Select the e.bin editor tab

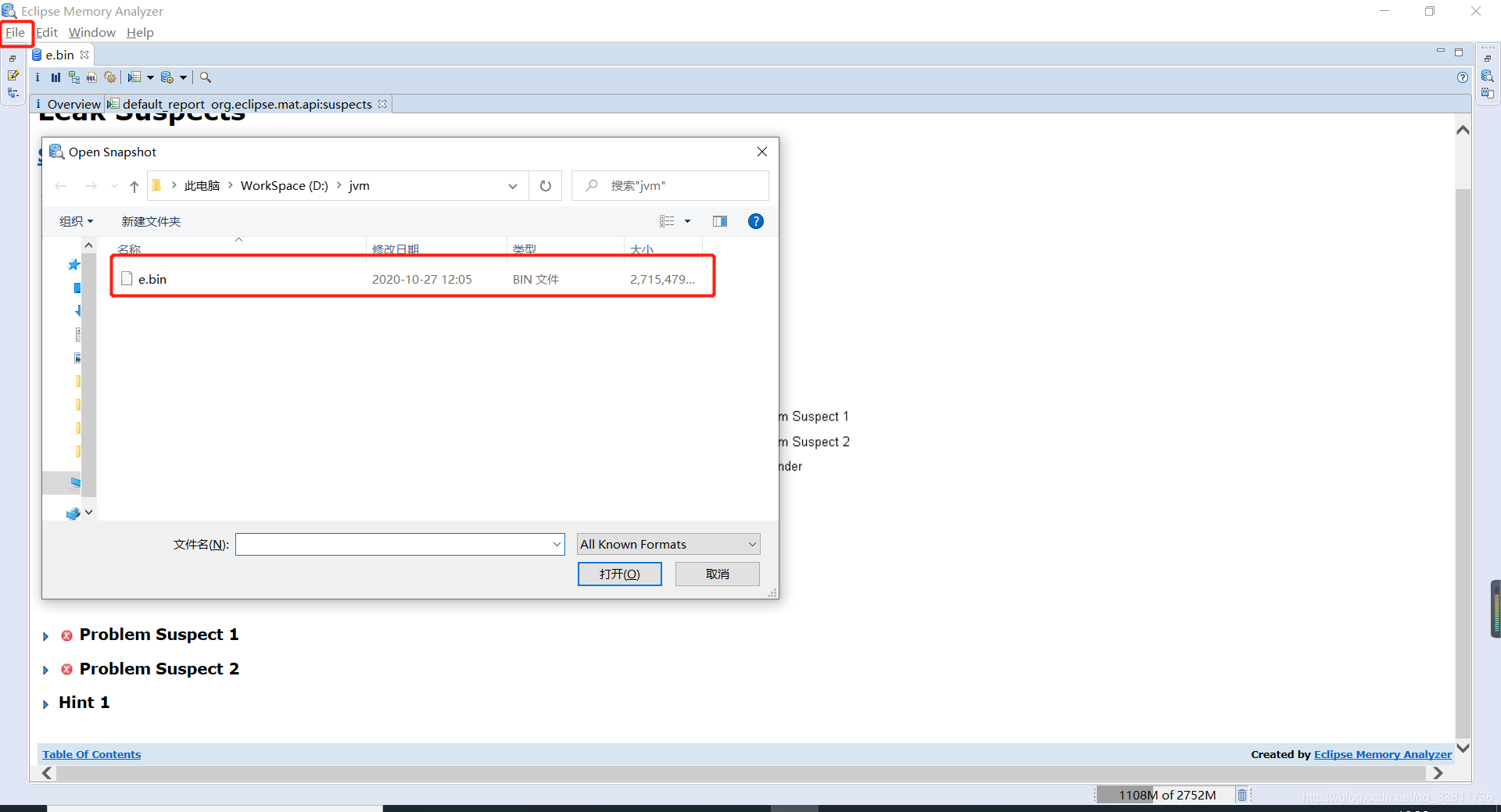(59, 55)
